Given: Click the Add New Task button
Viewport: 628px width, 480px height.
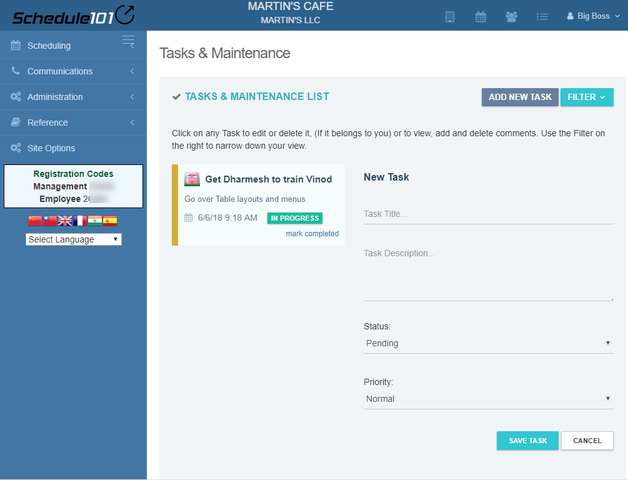Looking at the screenshot, I should coord(520,97).
